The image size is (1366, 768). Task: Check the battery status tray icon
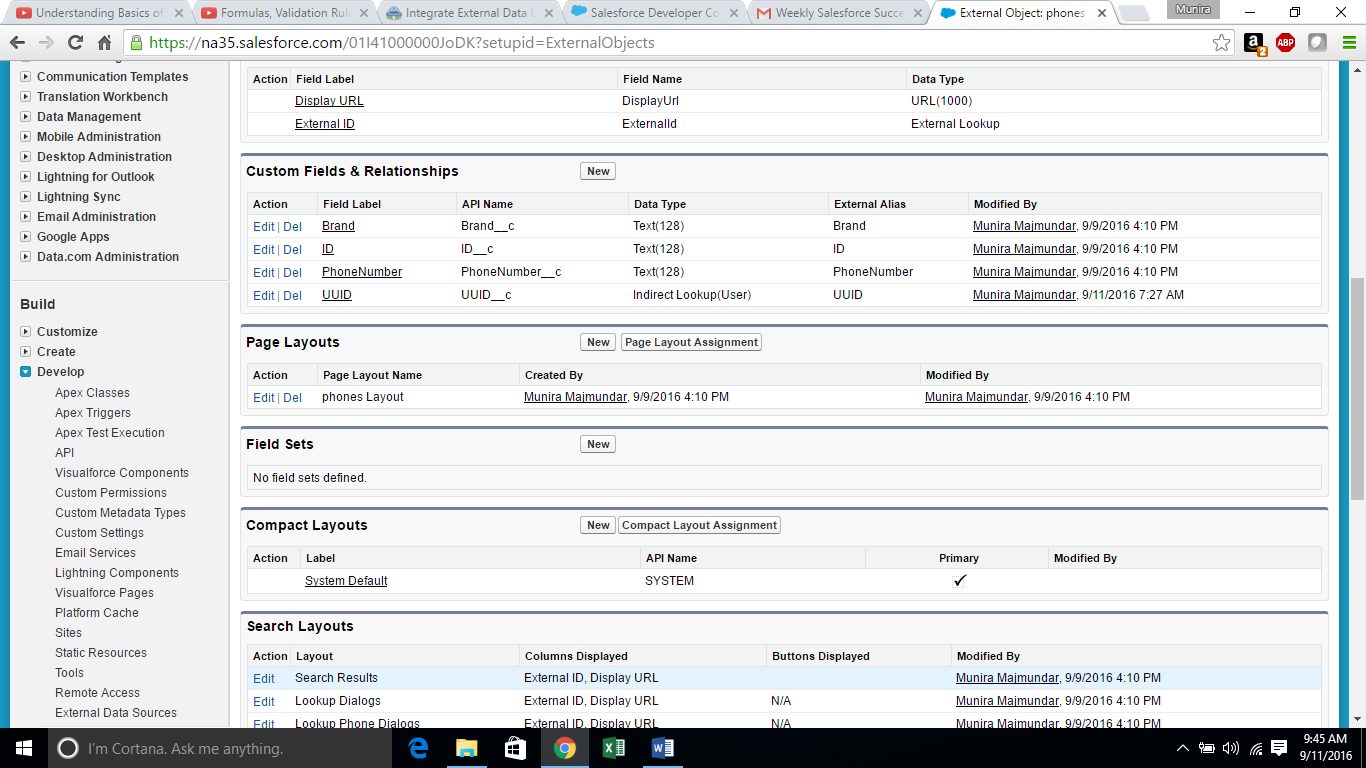1207,748
